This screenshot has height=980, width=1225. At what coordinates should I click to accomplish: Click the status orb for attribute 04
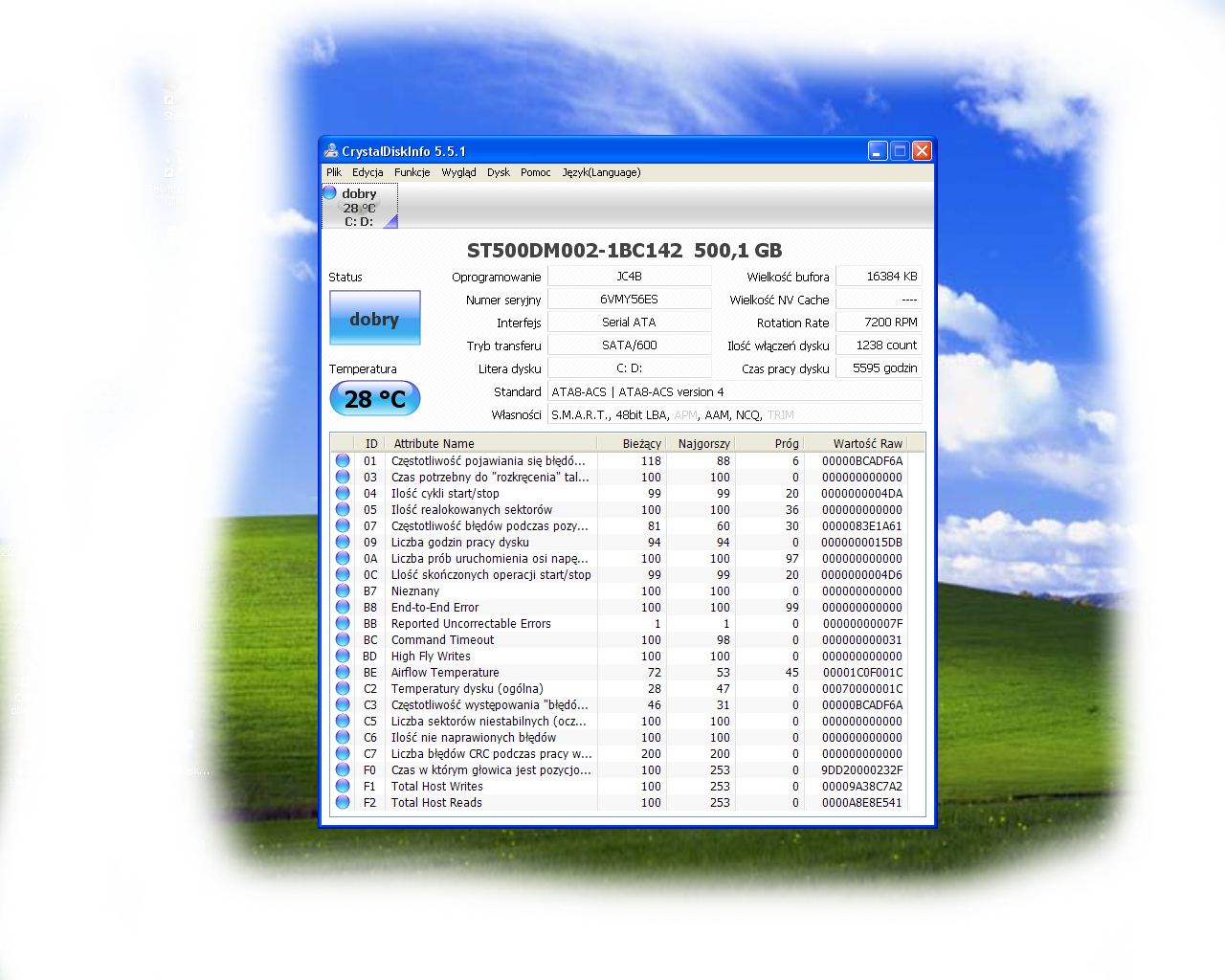(x=343, y=493)
